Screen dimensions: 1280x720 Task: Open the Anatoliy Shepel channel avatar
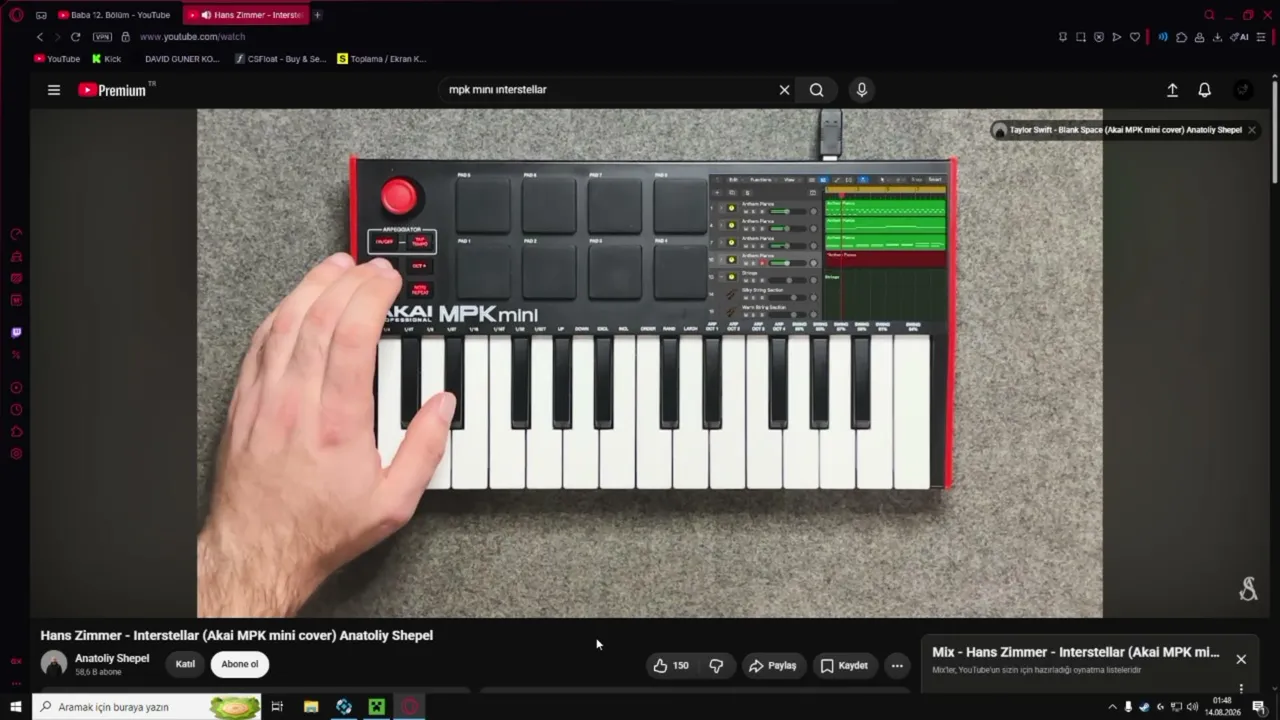[x=54, y=663]
